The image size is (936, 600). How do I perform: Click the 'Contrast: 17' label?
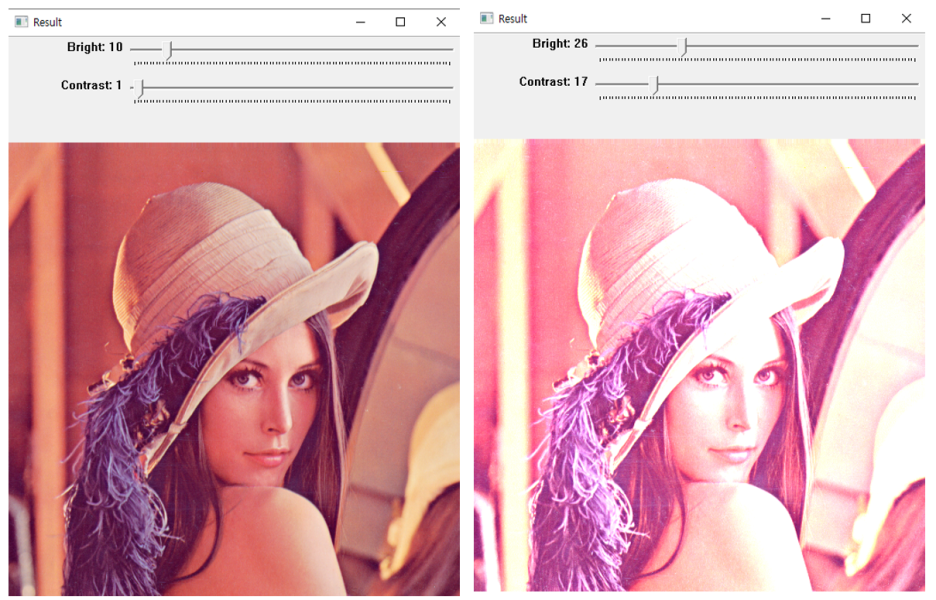[x=553, y=82]
